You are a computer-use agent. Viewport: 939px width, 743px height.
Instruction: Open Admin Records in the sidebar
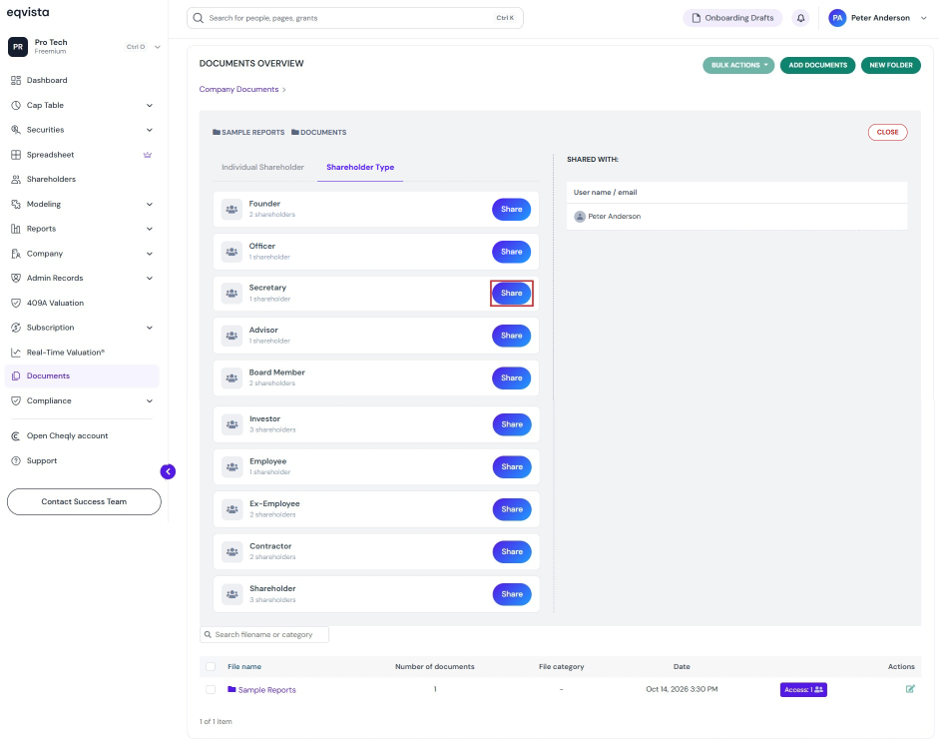point(81,278)
